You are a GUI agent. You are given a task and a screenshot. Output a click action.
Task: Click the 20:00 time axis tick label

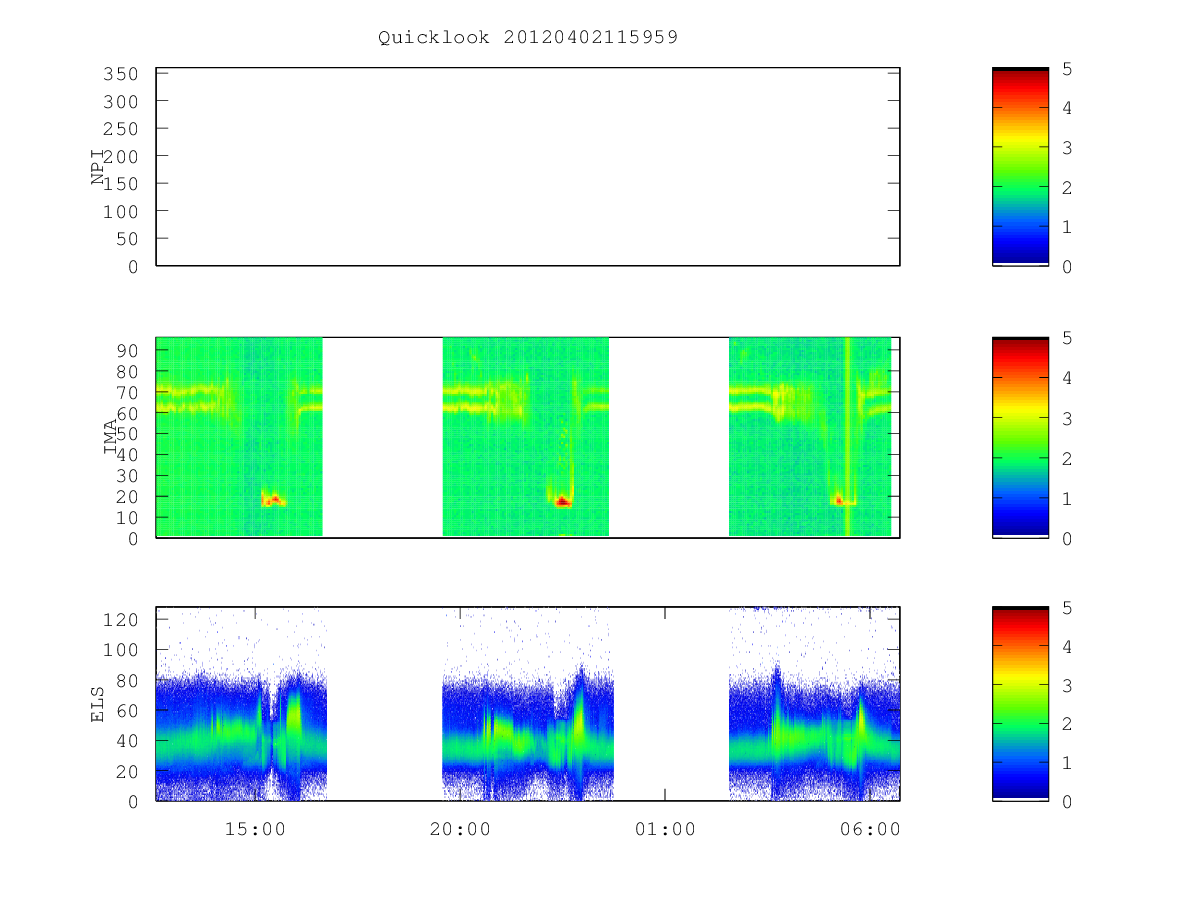[x=460, y=829]
